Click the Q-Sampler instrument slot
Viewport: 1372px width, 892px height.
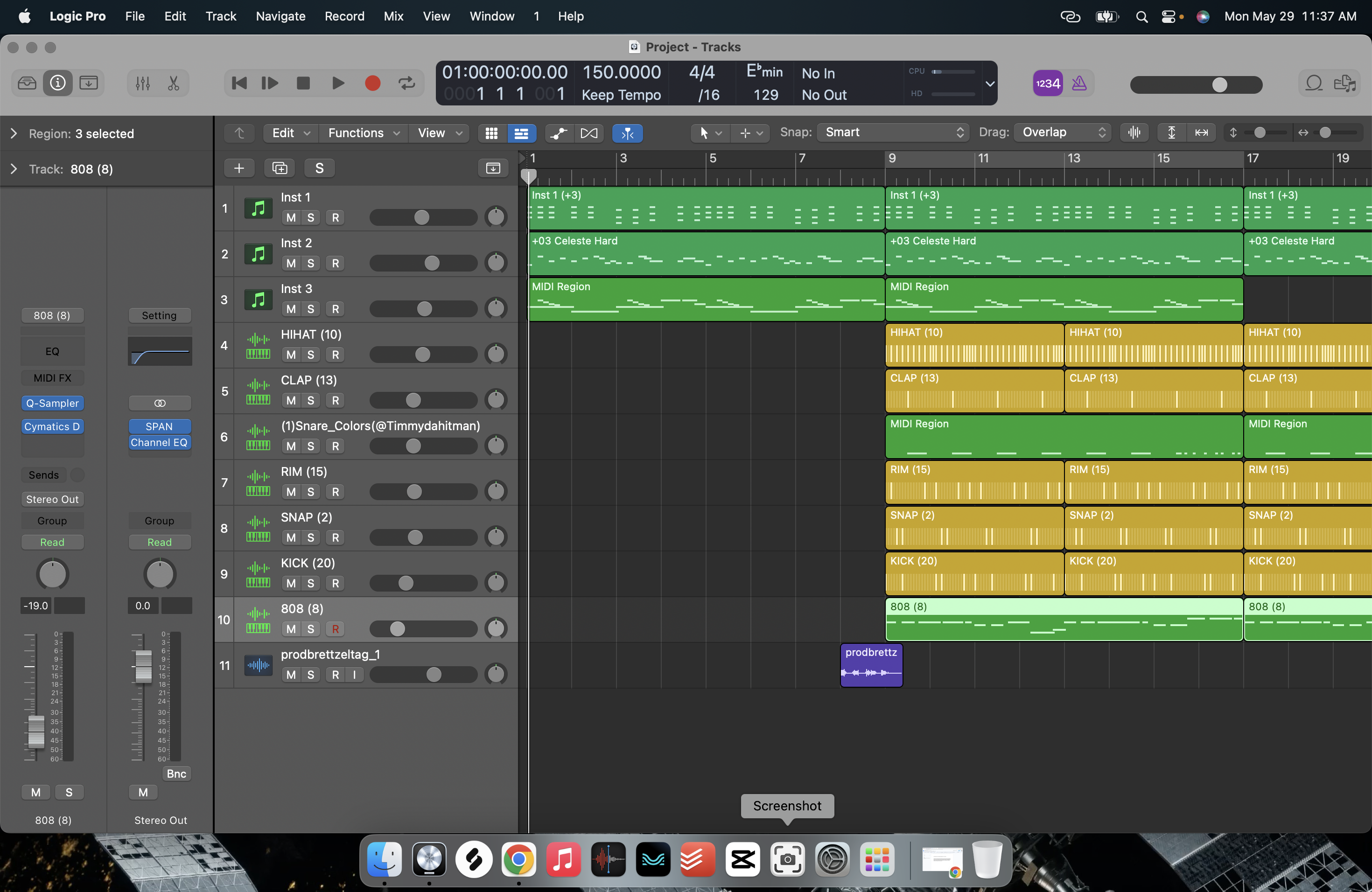pyautogui.click(x=52, y=404)
